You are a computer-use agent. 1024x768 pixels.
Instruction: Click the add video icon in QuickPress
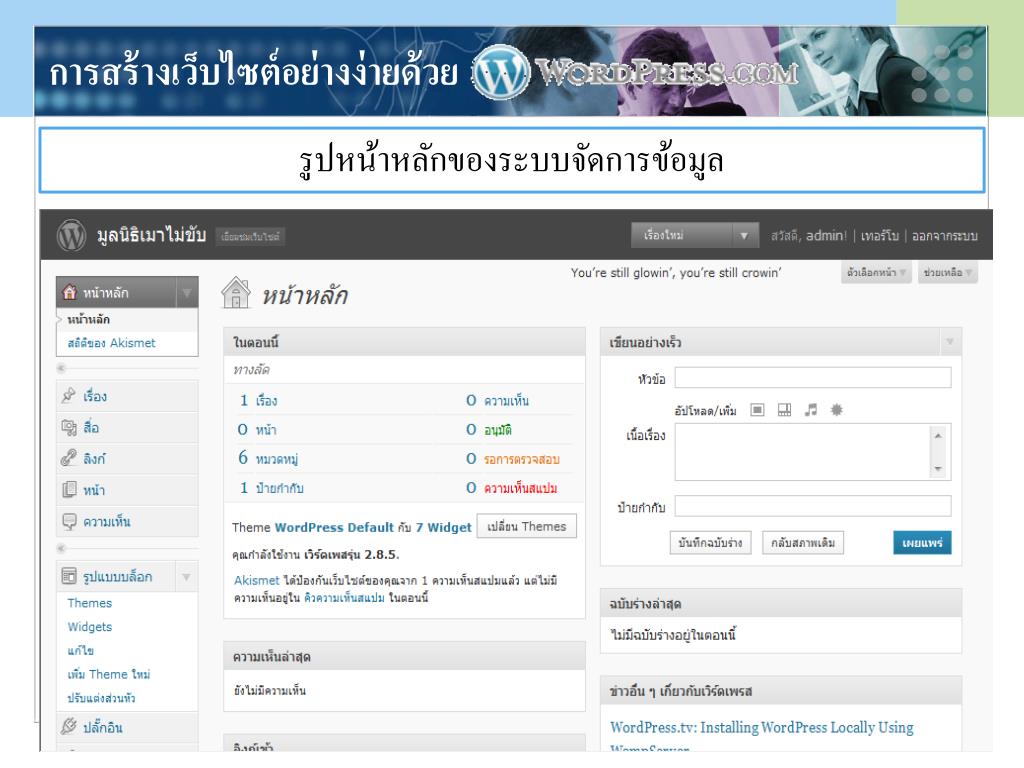tap(784, 410)
